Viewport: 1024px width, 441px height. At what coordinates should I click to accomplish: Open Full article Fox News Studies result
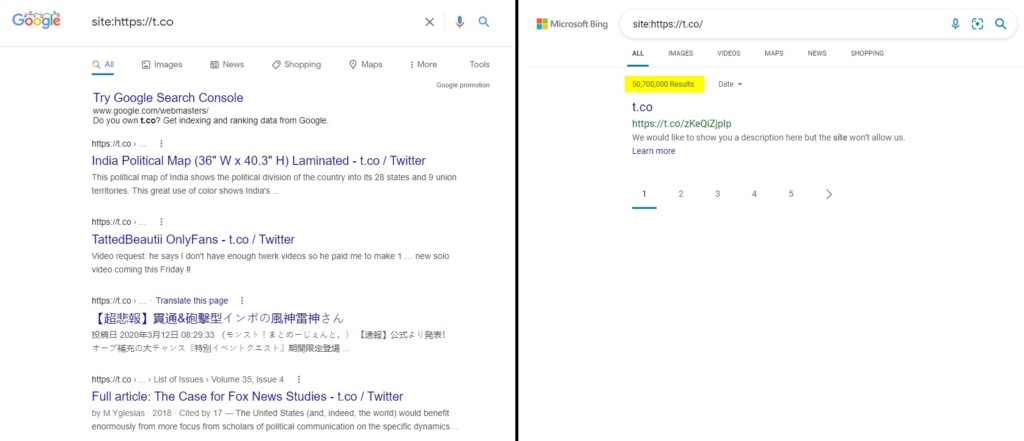248,397
